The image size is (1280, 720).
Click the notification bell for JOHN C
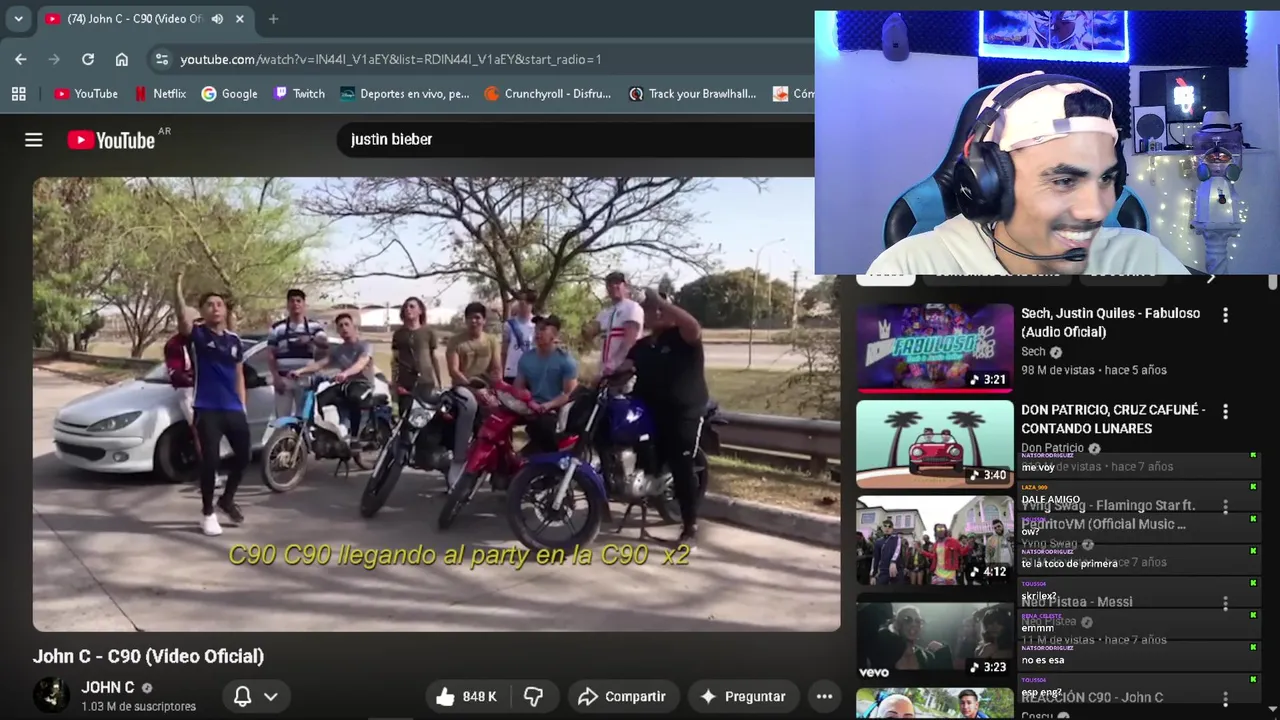click(x=242, y=696)
